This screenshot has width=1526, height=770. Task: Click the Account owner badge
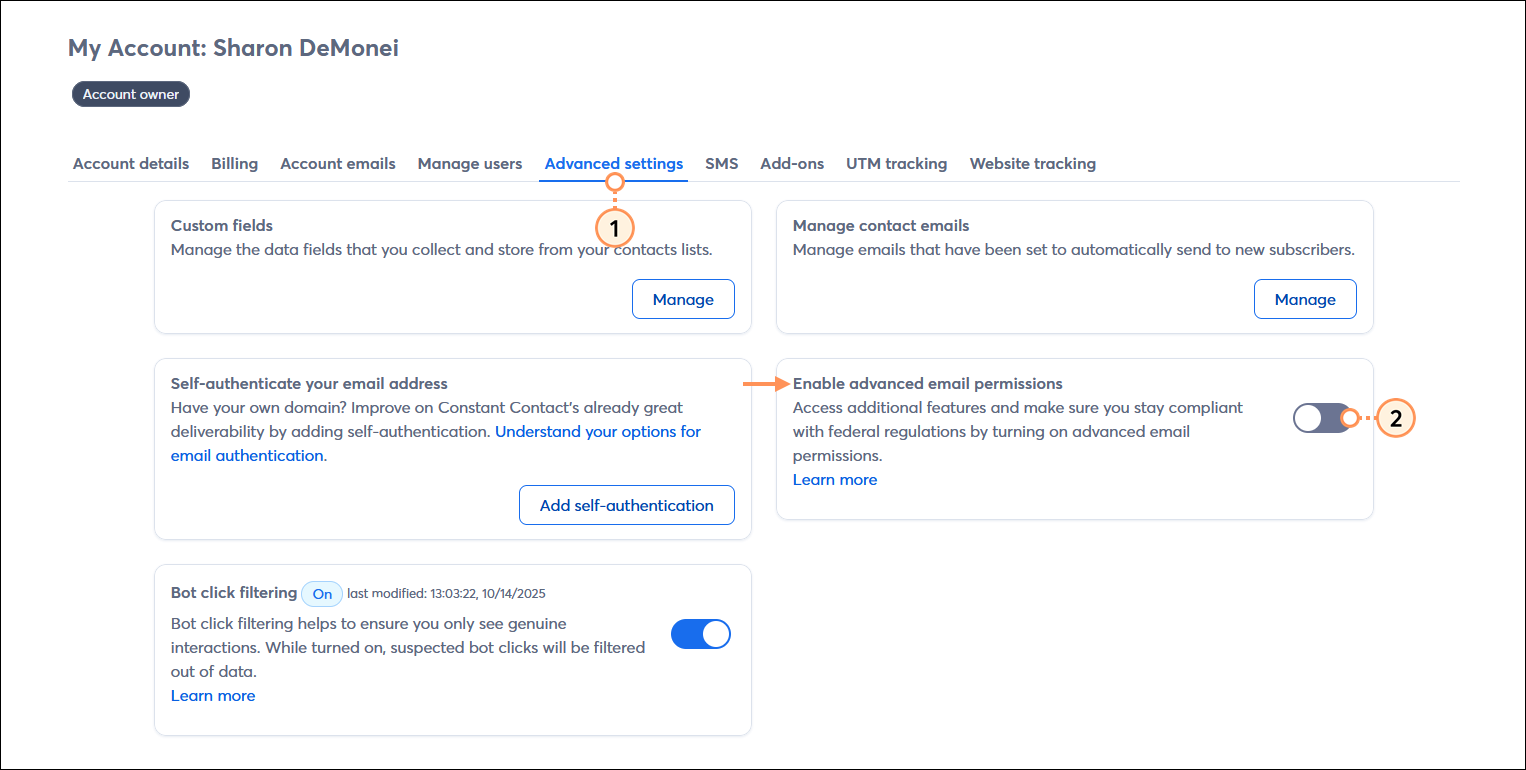[x=130, y=93]
